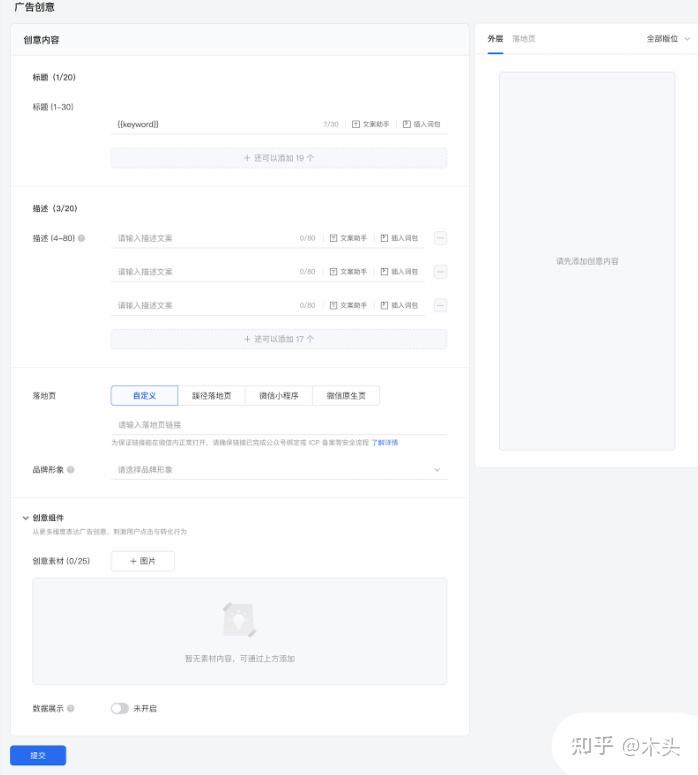Click the help icon next to 描述 (4–80)
The height and width of the screenshot is (775, 698).
81,239
